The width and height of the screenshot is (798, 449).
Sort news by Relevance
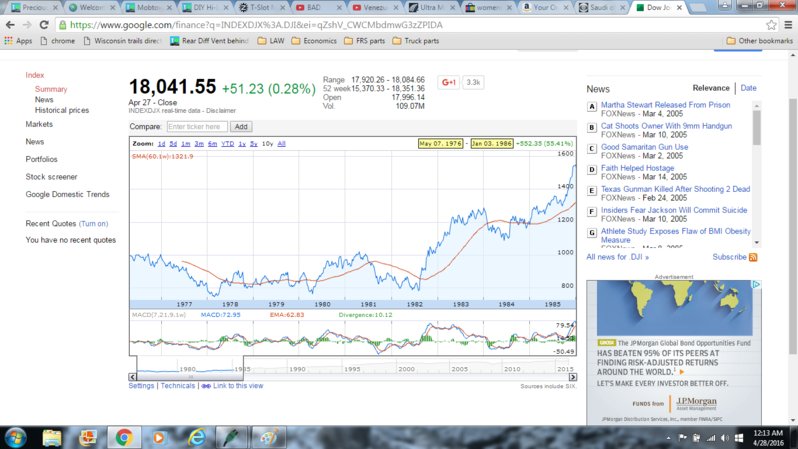(x=711, y=88)
